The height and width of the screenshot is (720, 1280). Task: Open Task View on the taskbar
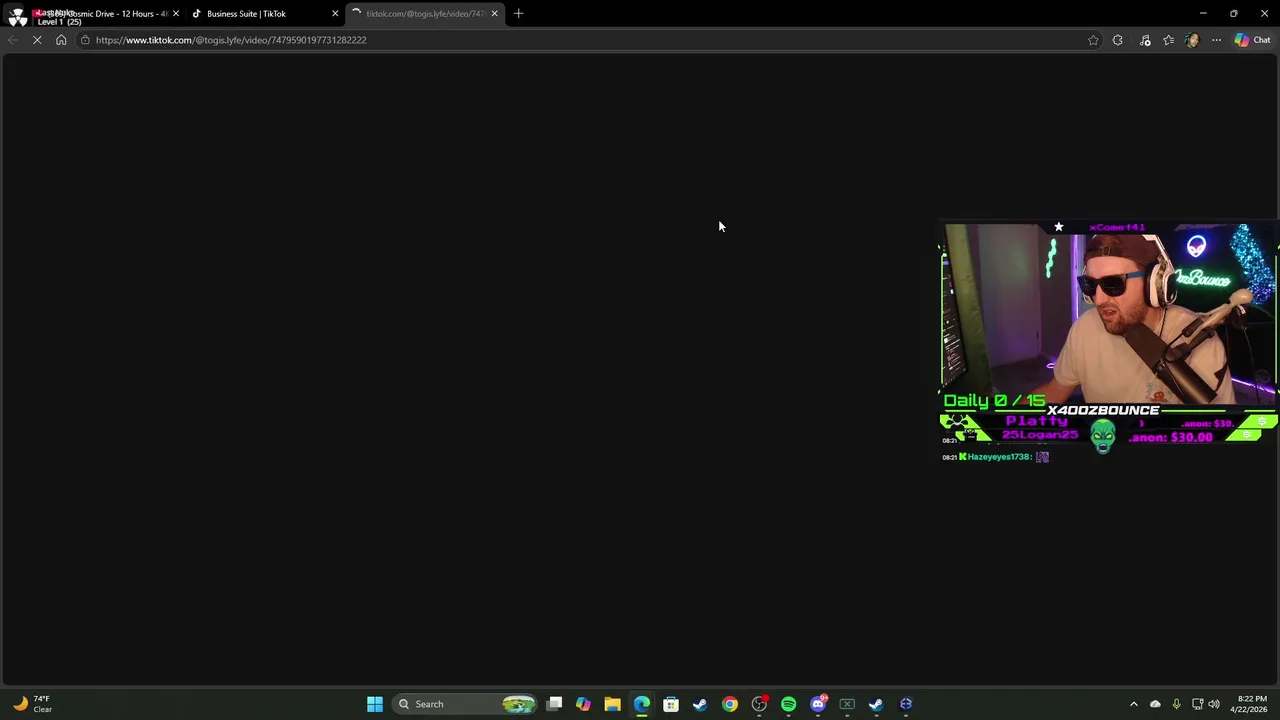point(555,704)
